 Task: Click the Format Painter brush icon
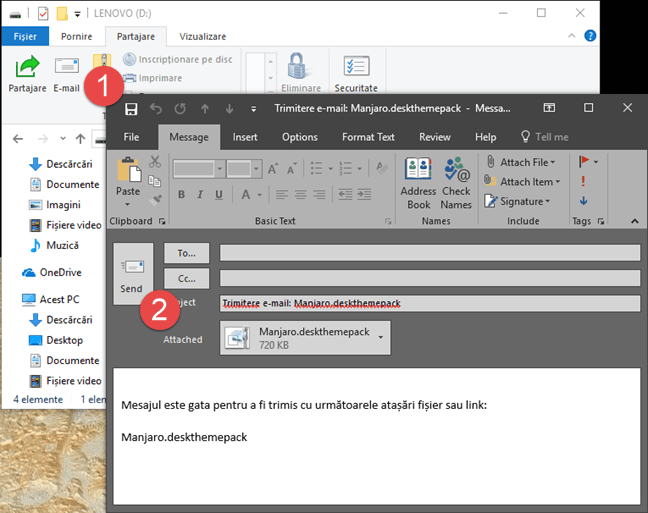coord(155,200)
